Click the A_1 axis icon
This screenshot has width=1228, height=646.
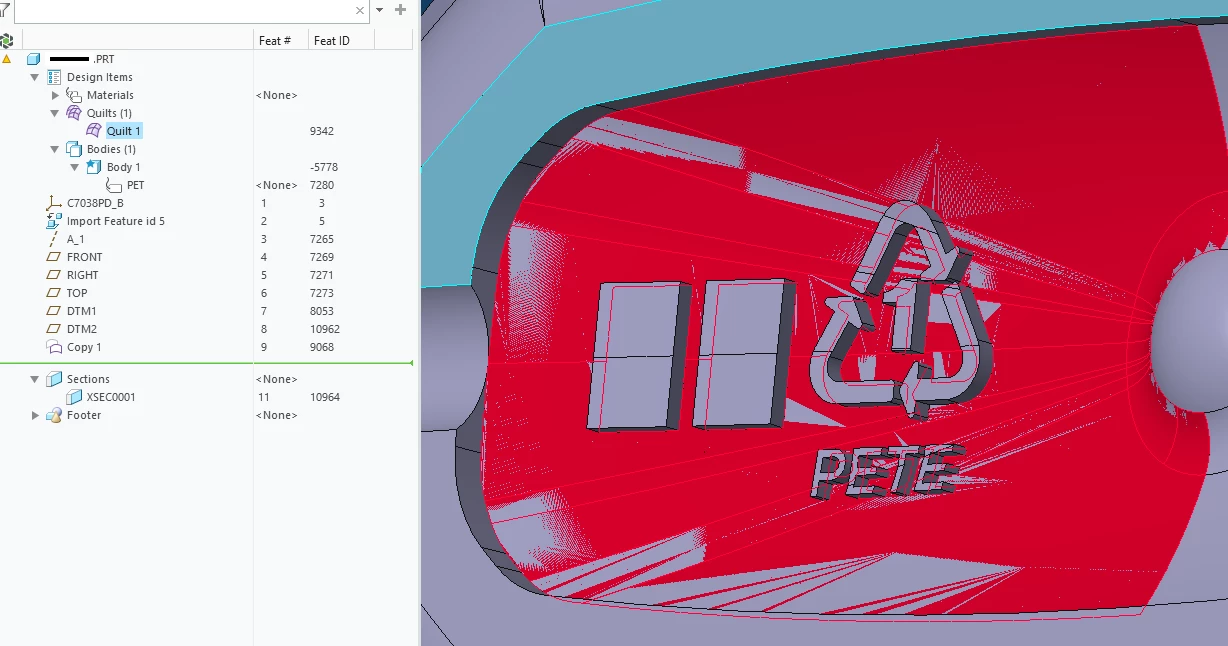54,239
